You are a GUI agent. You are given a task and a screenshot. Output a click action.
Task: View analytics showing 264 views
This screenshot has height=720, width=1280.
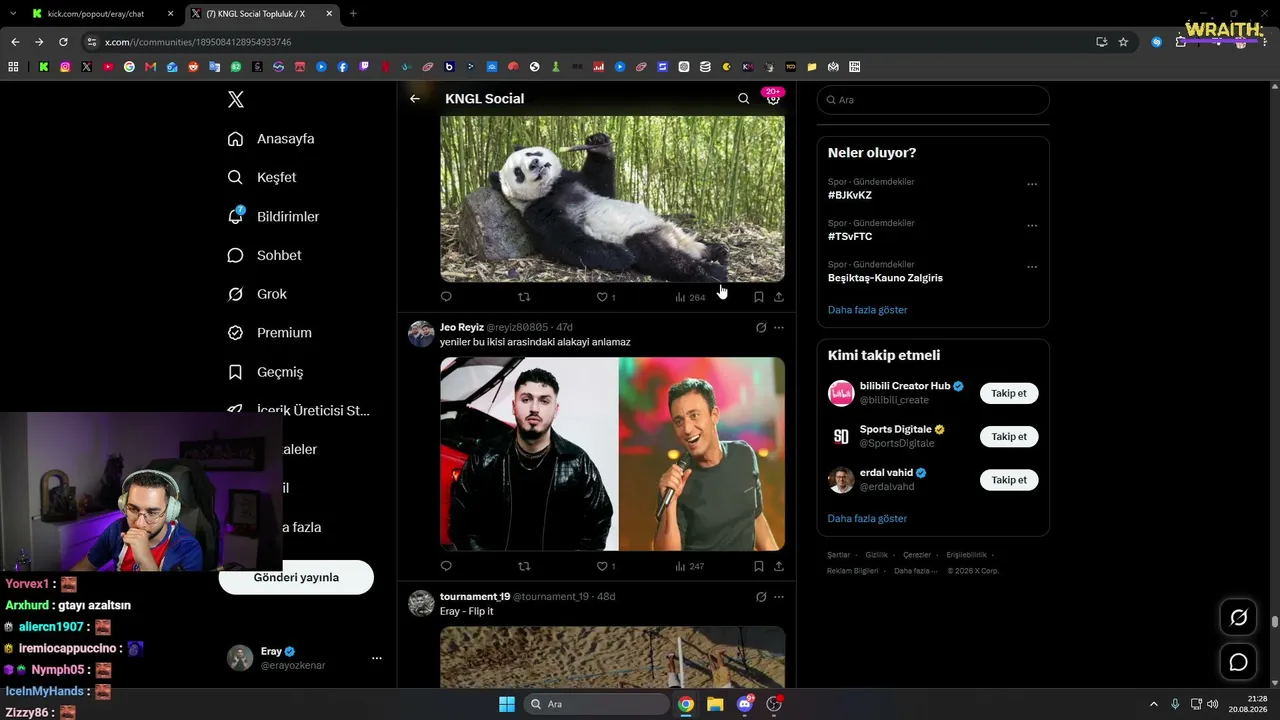[690, 297]
